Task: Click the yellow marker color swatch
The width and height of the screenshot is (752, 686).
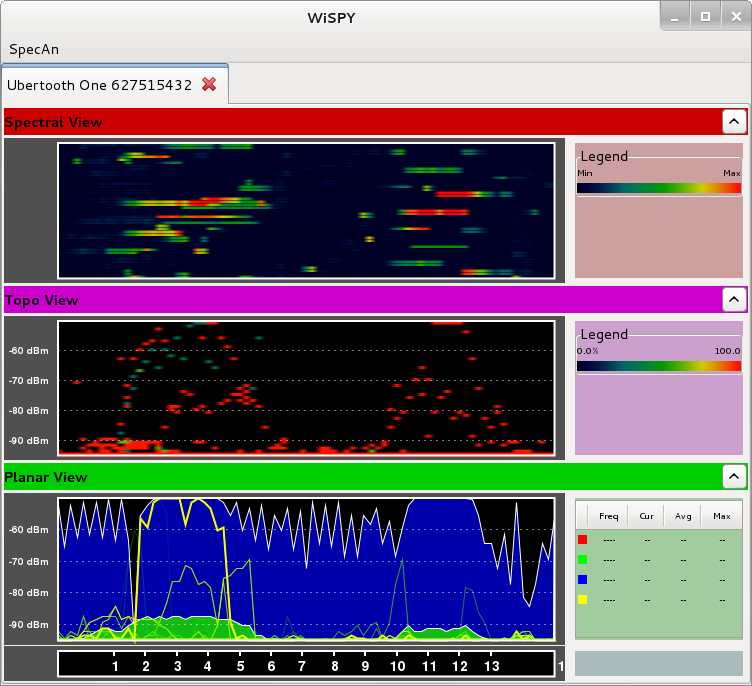Action: [583, 599]
